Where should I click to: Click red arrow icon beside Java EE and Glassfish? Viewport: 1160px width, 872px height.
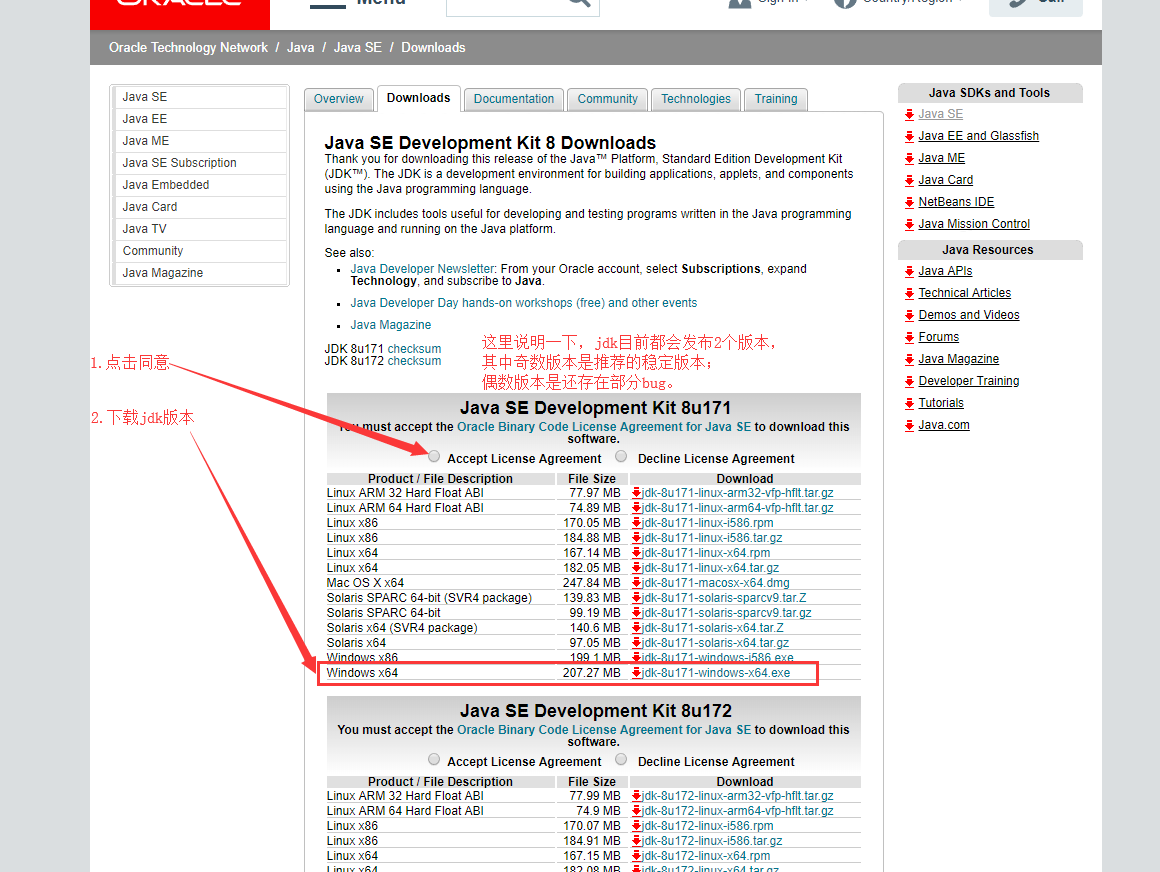pyautogui.click(x=909, y=137)
